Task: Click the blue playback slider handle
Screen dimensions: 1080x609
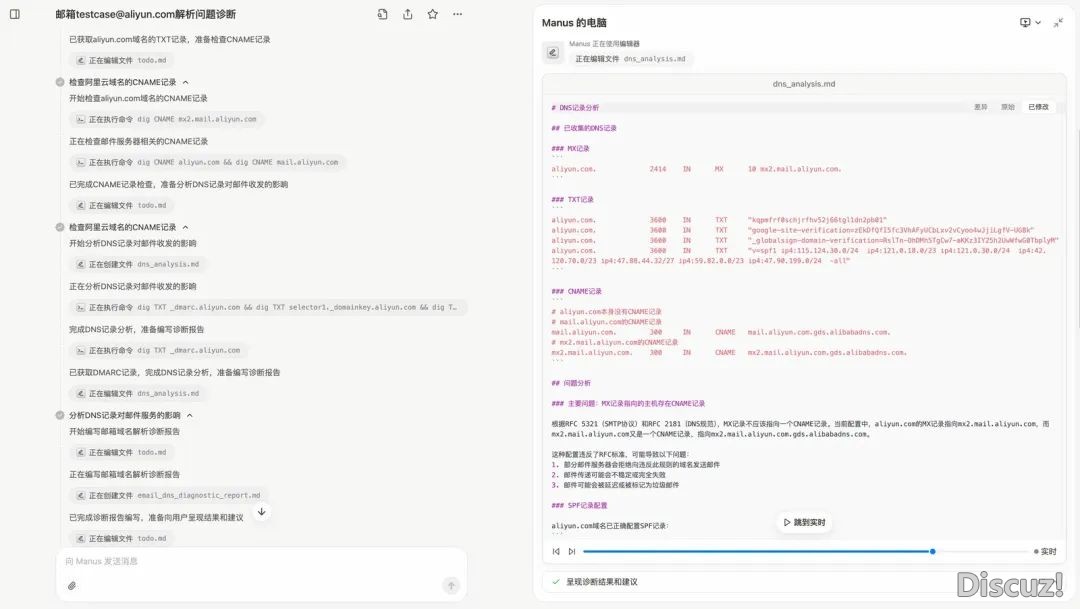Action: pos(933,551)
